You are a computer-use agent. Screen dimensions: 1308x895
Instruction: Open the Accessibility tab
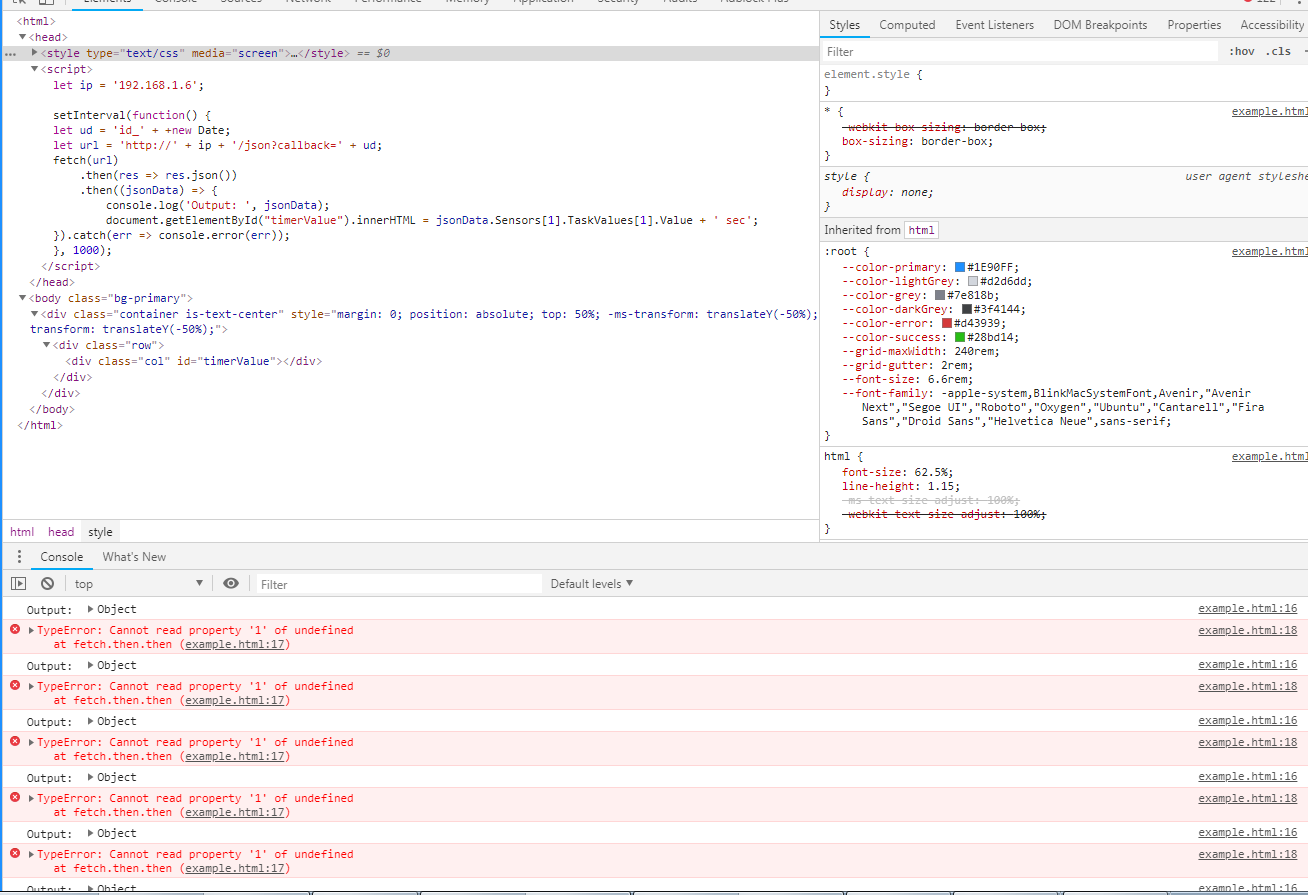pyautogui.click(x=1271, y=25)
